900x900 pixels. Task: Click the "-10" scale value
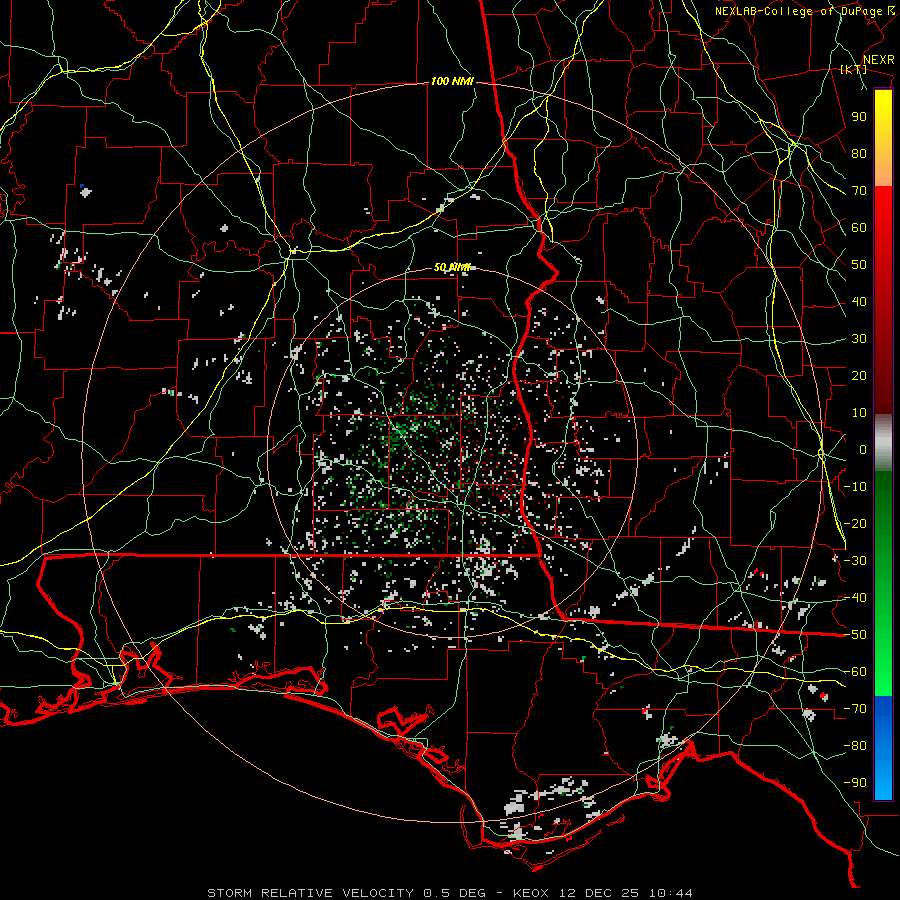tap(855, 487)
